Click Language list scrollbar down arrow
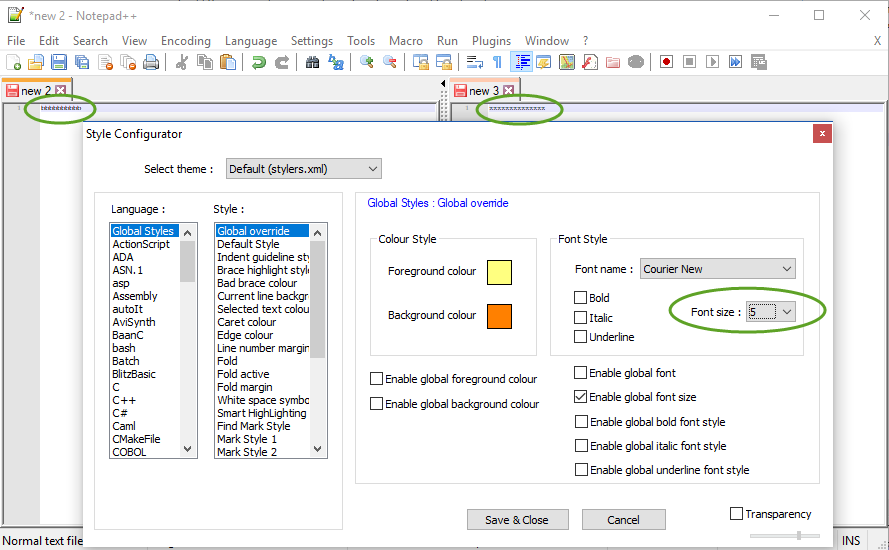Screen dimensions: 889x550 click(188, 449)
